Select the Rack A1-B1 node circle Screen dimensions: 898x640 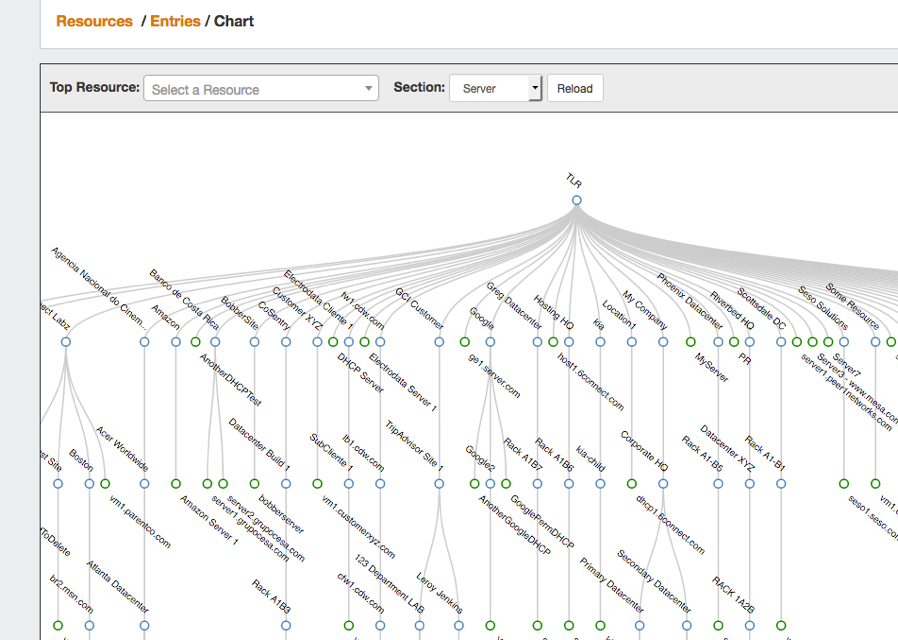781,484
